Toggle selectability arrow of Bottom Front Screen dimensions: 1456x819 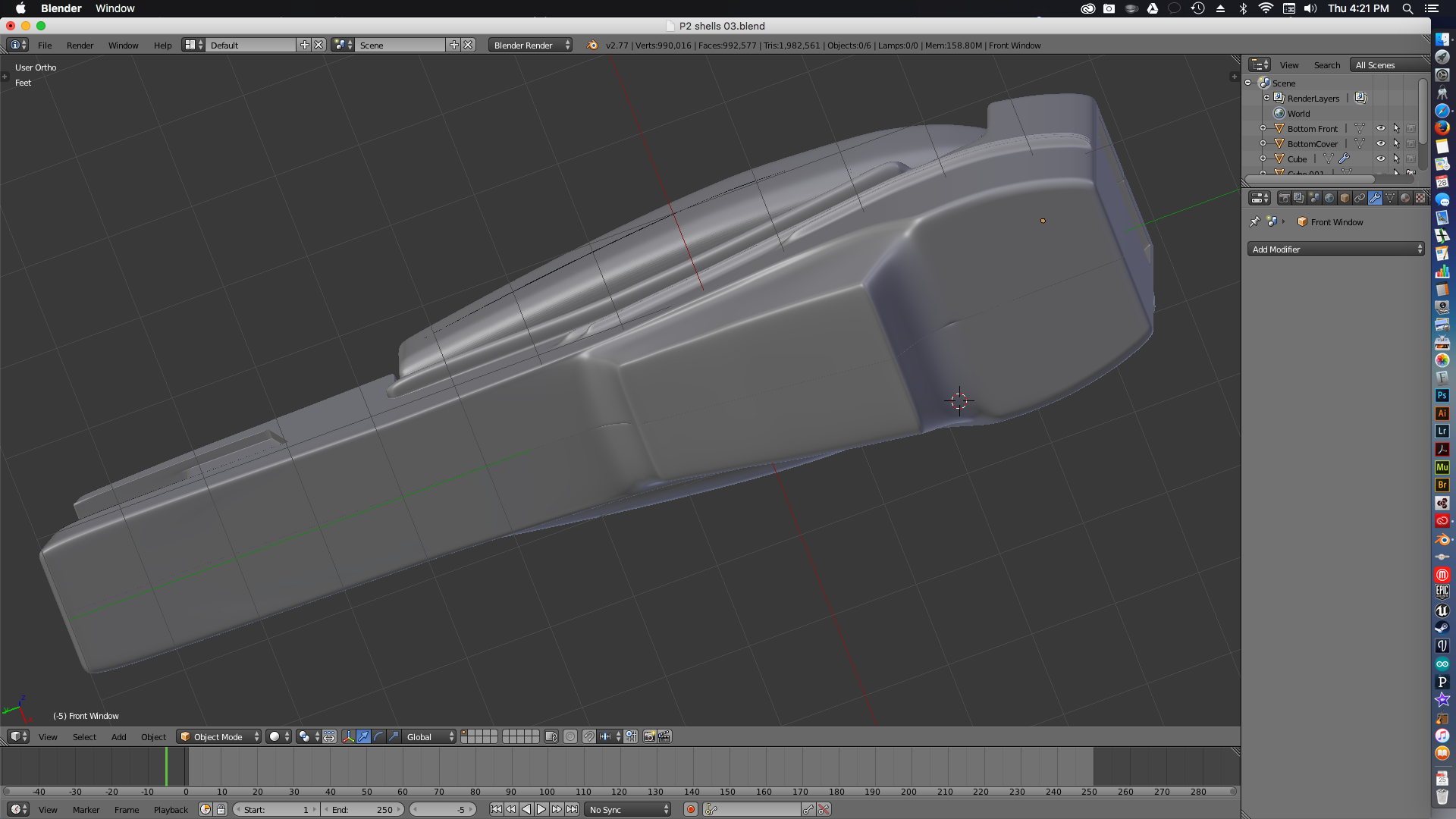pyautogui.click(x=1396, y=128)
